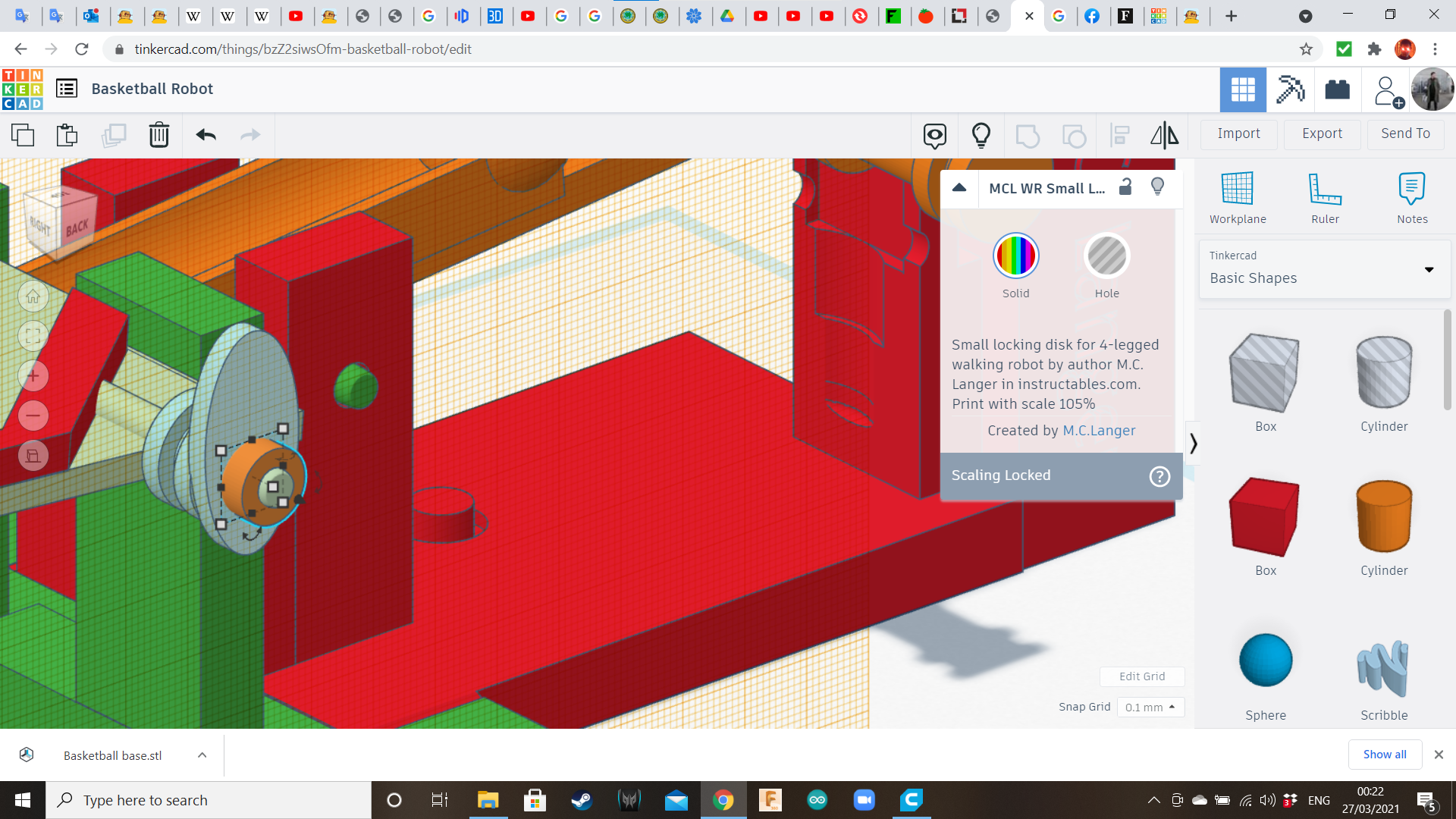Toggle shape visibility lightbulb in inspector
The height and width of the screenshot is (819, 1456).
(1157, 187)
